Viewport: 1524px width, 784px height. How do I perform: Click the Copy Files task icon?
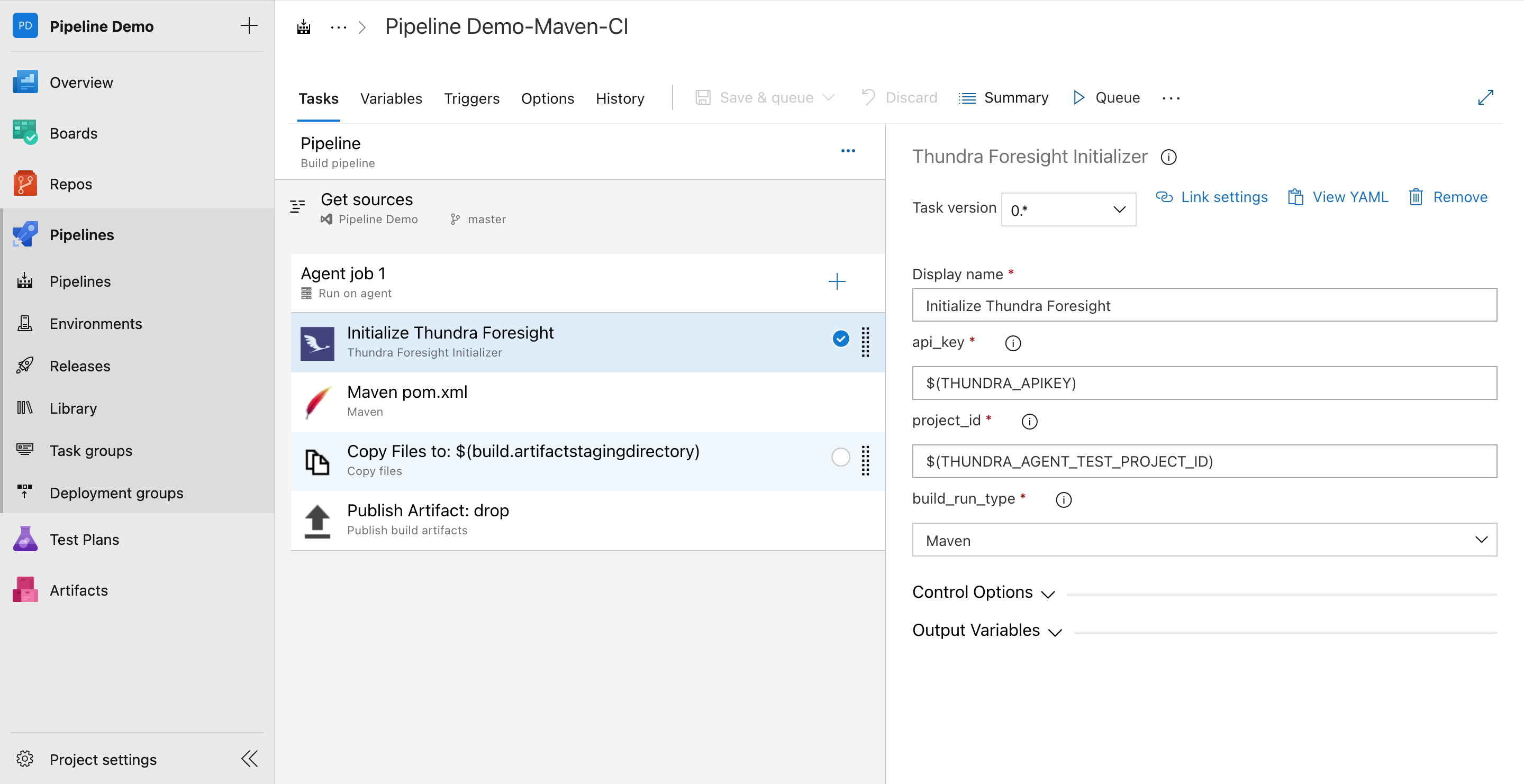[x=317, y=461]
